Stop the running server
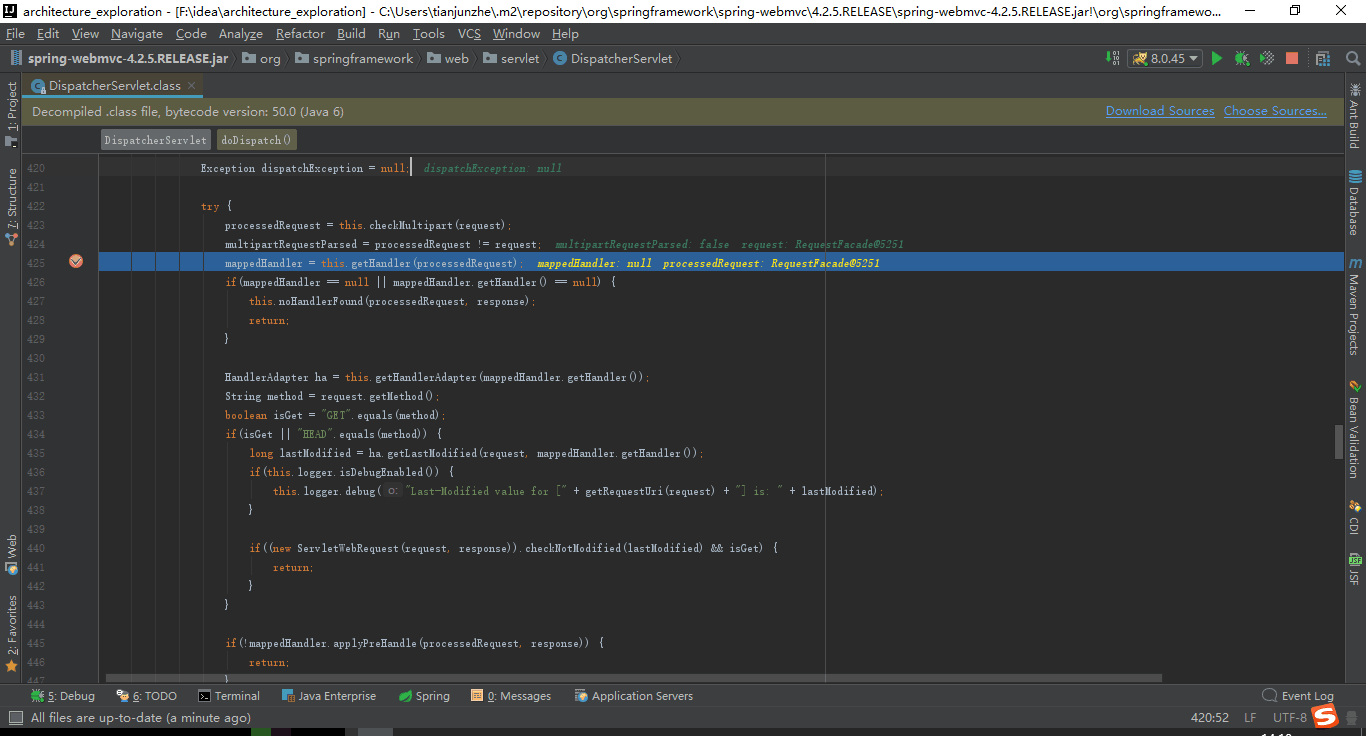1366x736 pixels. click(1291, 58)
